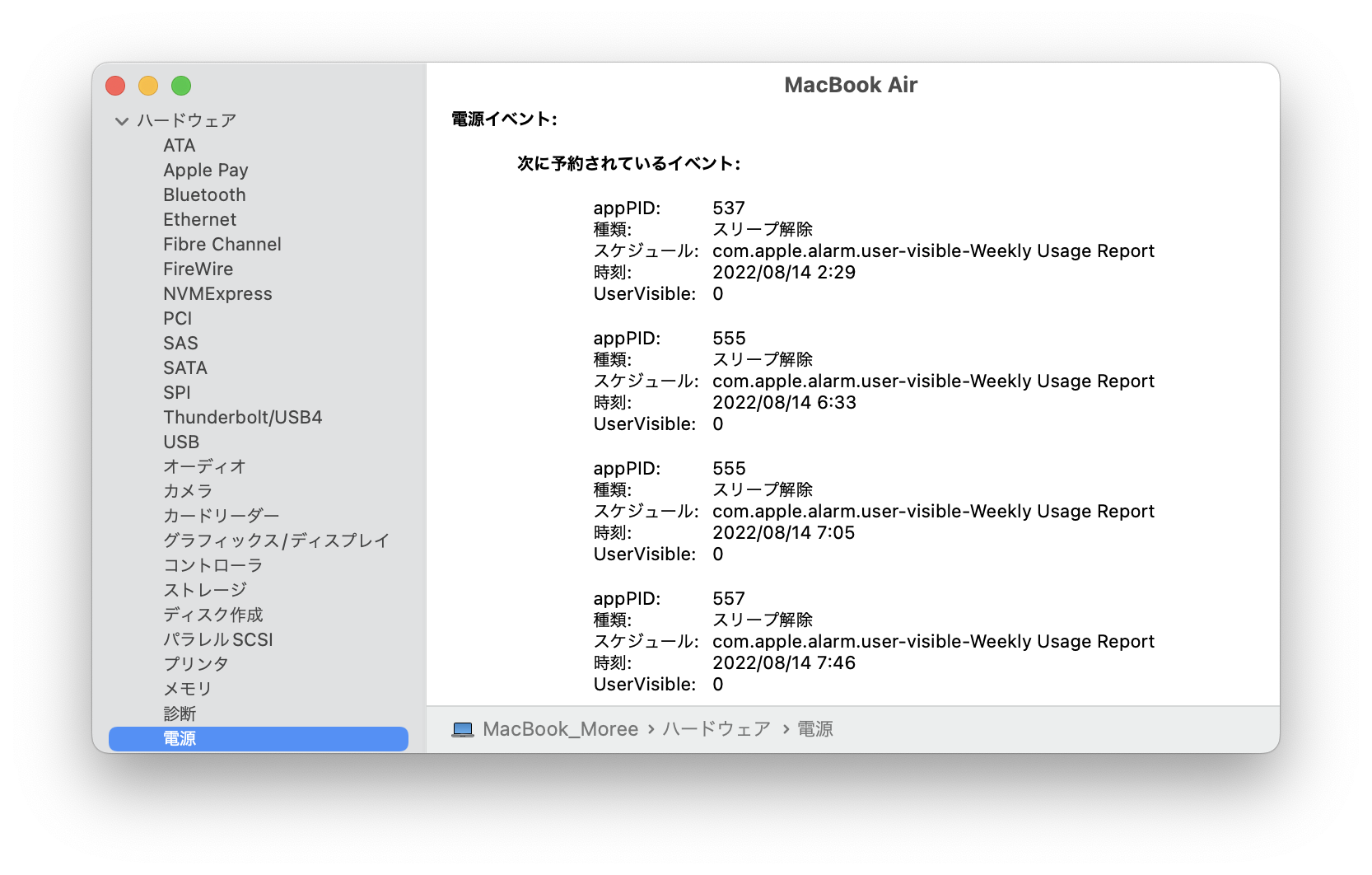Select パラレル SCSI item

pyautogui.click(x=217, y=640)
